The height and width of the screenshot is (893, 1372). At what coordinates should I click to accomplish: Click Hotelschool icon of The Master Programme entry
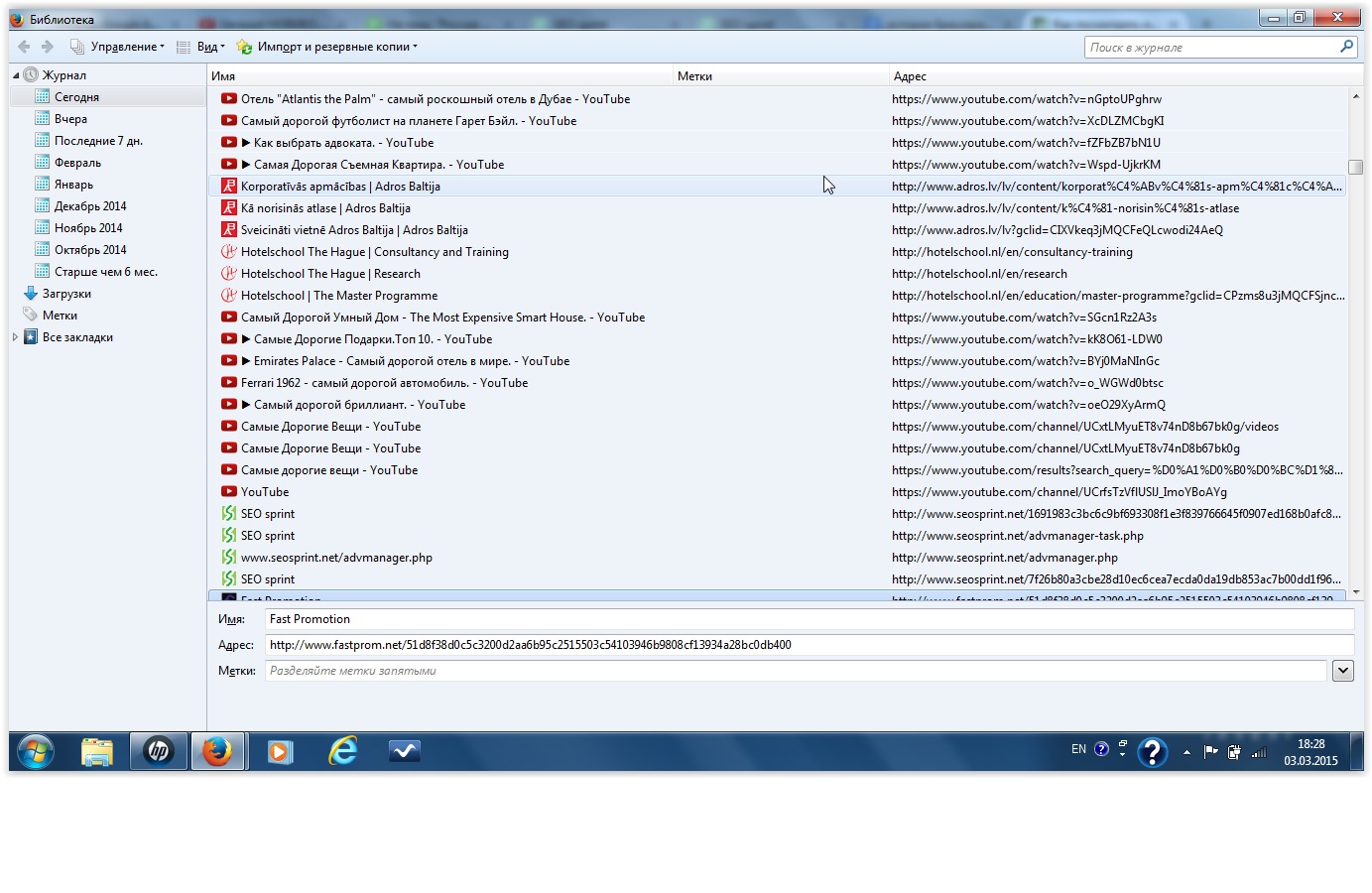pyautogui.click(x=229, y=296)
